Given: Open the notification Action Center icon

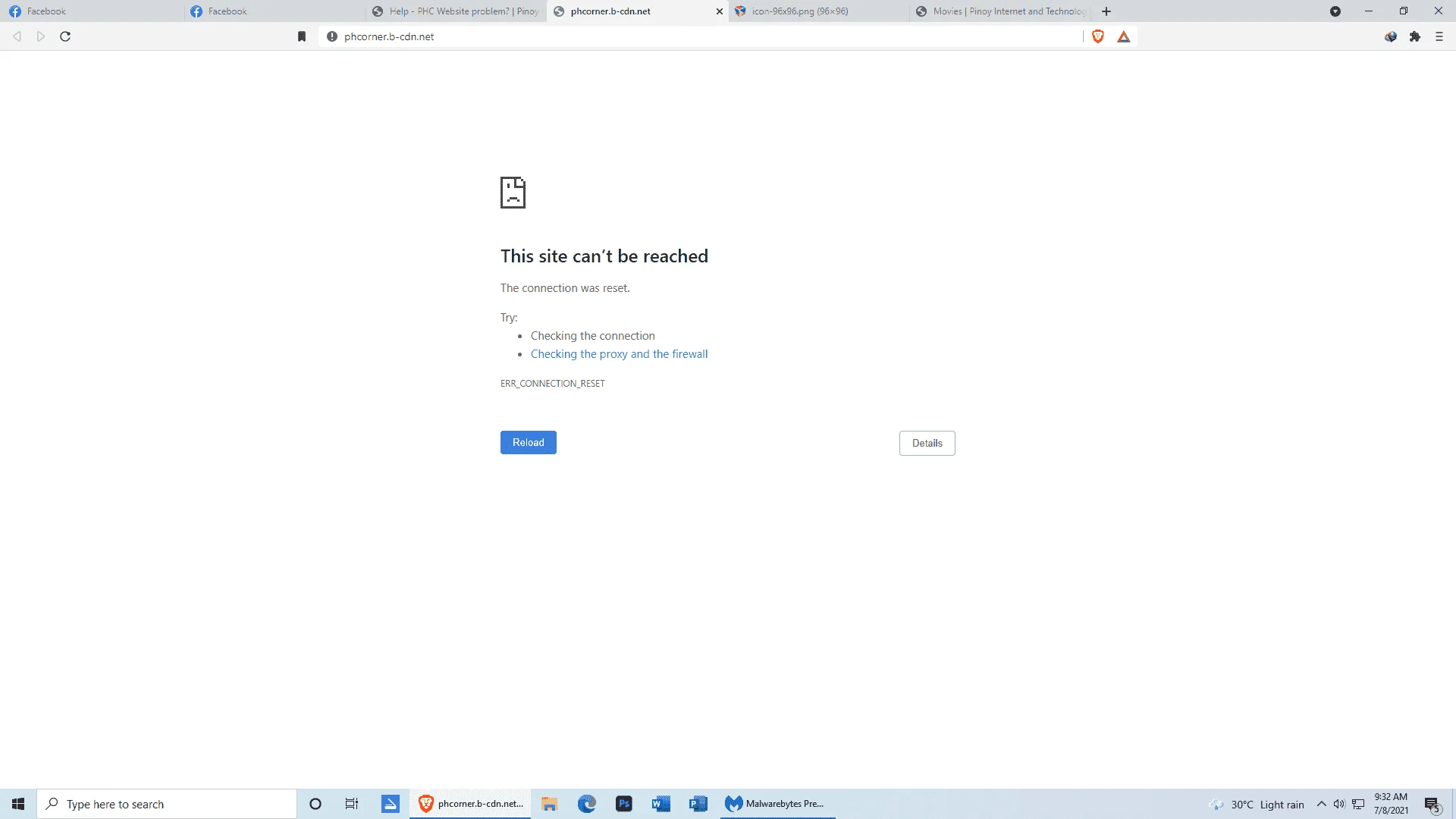Looking at the screenshot, I should click(x=1432, y=805).
